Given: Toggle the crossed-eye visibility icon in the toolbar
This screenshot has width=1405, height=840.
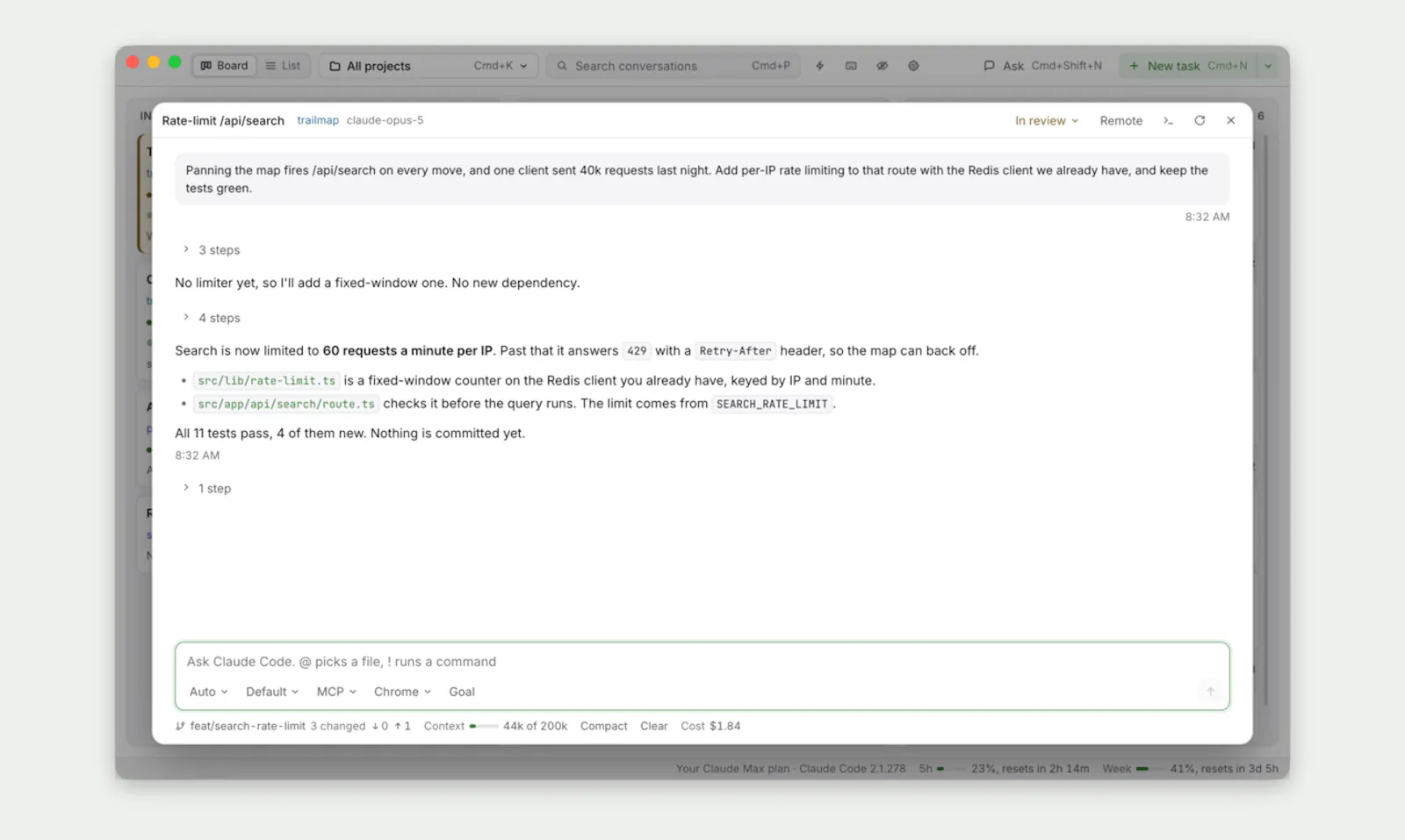Looking at the screenshot, I should tap(883, 66).
